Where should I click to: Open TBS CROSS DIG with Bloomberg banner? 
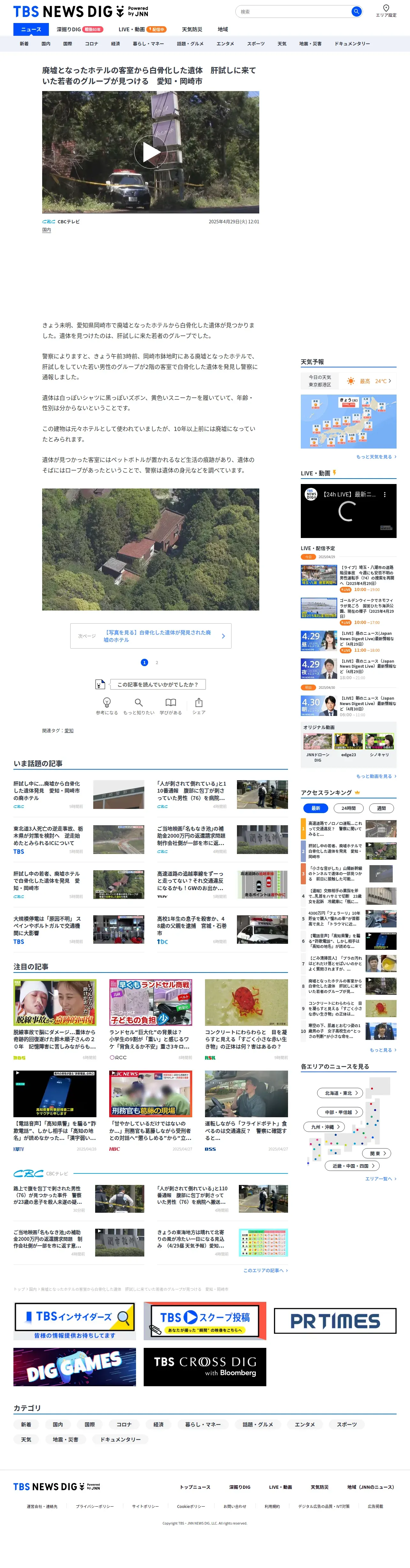[x=205, y=1367]
